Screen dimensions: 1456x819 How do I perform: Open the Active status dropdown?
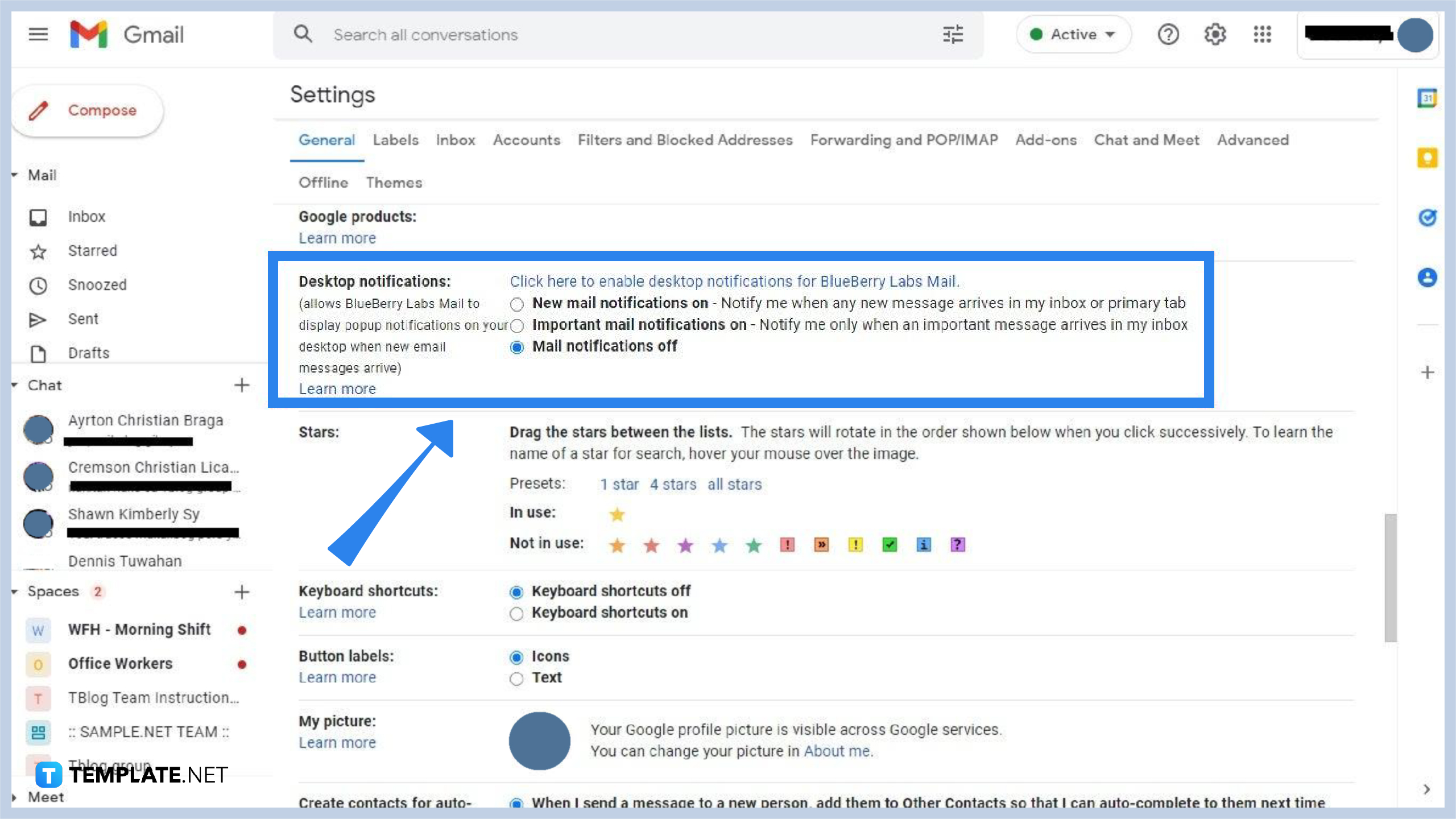(x=1073, y=34)
